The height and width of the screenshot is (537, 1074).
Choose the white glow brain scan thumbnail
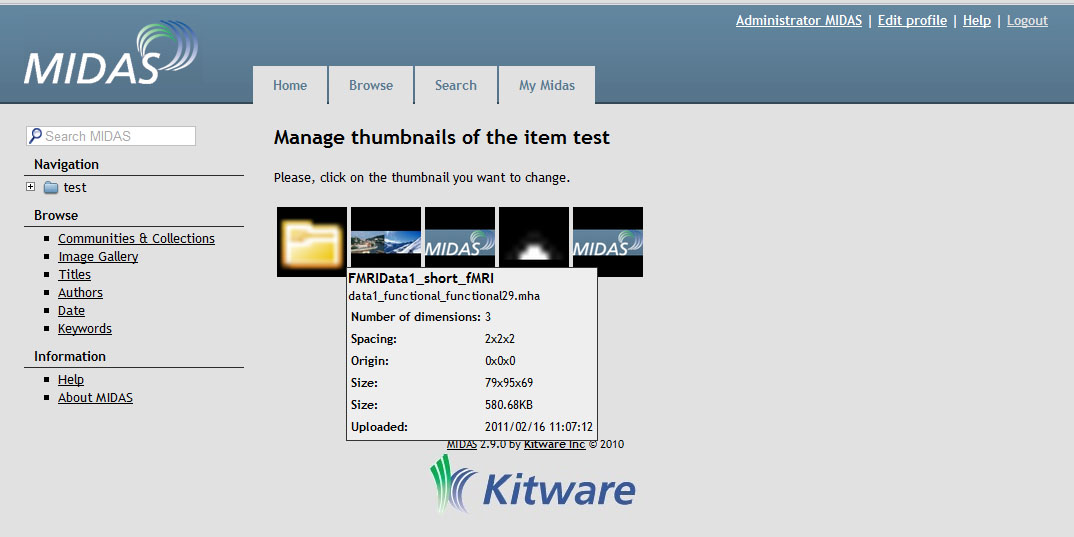click(534, 242)
